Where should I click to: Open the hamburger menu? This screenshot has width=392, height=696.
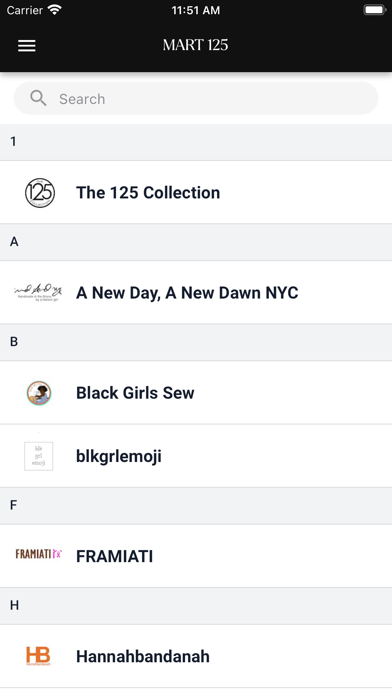click(27, 45)
